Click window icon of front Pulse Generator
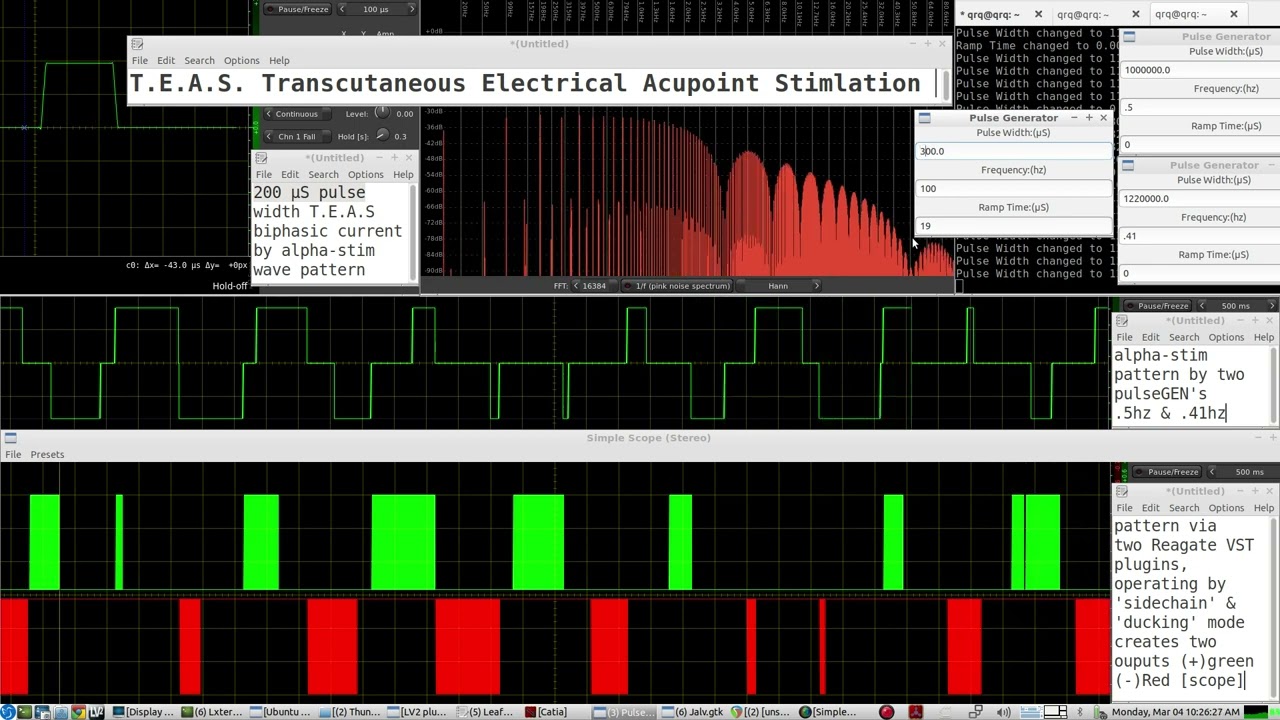The width and height of the screenshot is (1280, 720). coord(924,118)
